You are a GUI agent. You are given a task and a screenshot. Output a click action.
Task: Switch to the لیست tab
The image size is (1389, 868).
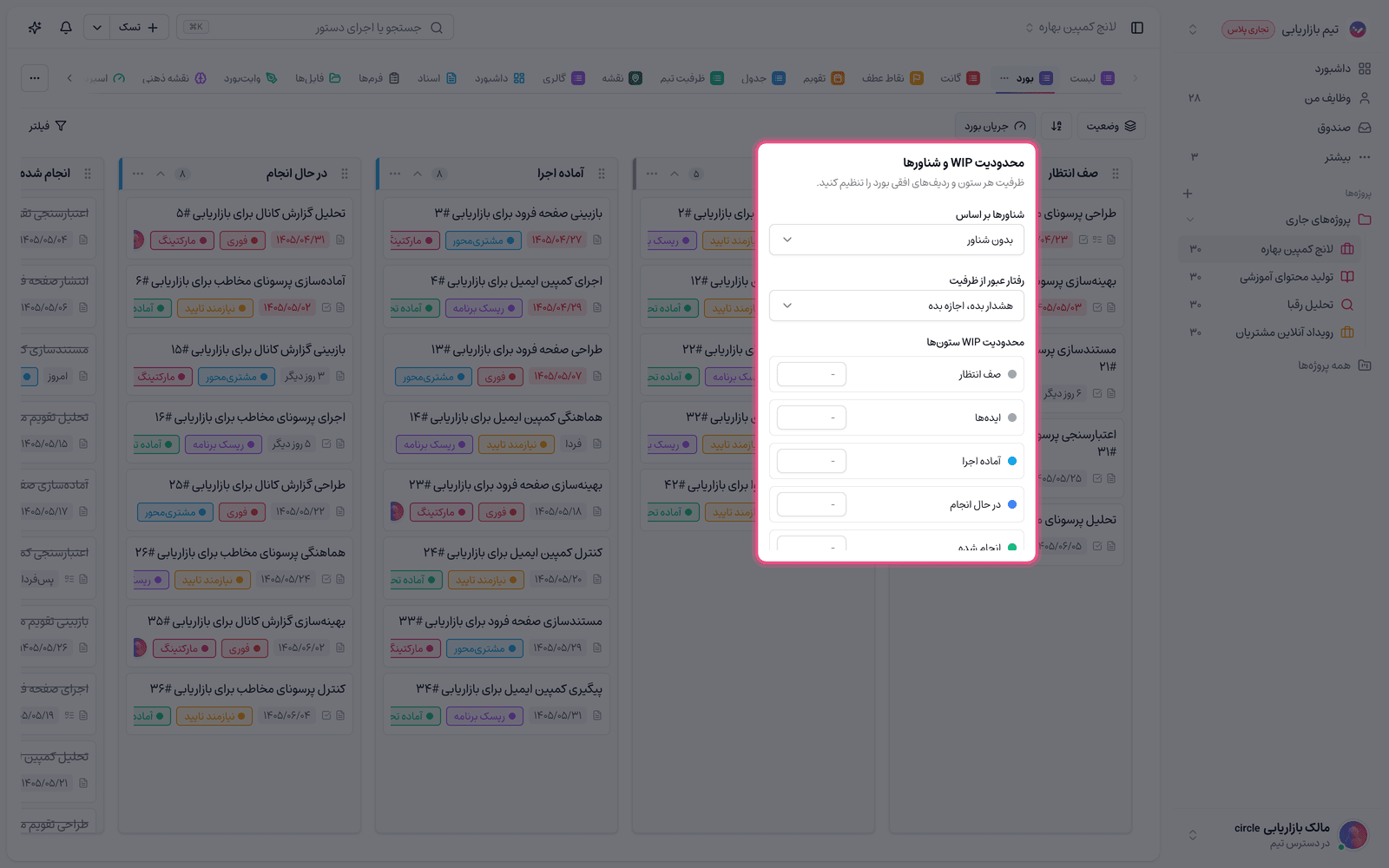click(1092, 78)
